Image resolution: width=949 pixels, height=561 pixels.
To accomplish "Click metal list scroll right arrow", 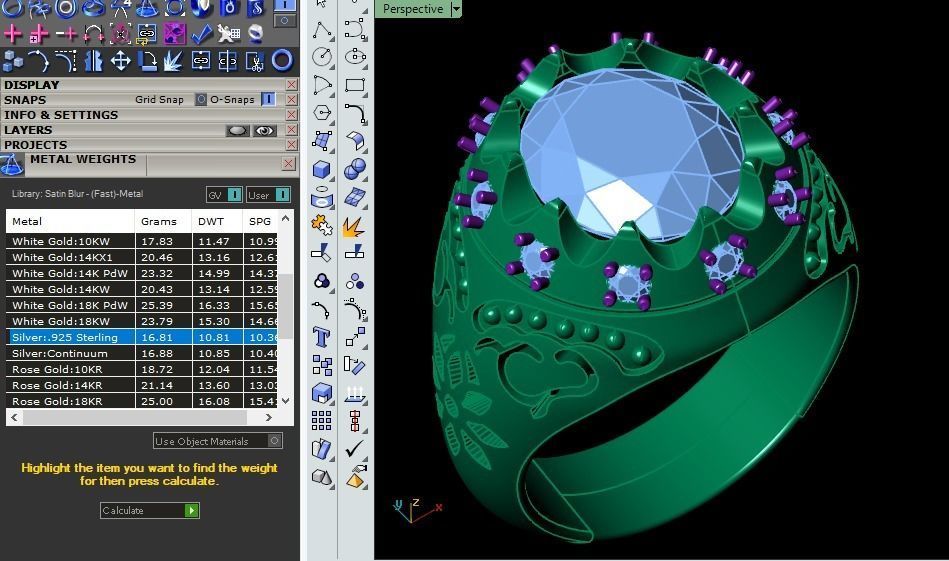I will click(269, 418).
